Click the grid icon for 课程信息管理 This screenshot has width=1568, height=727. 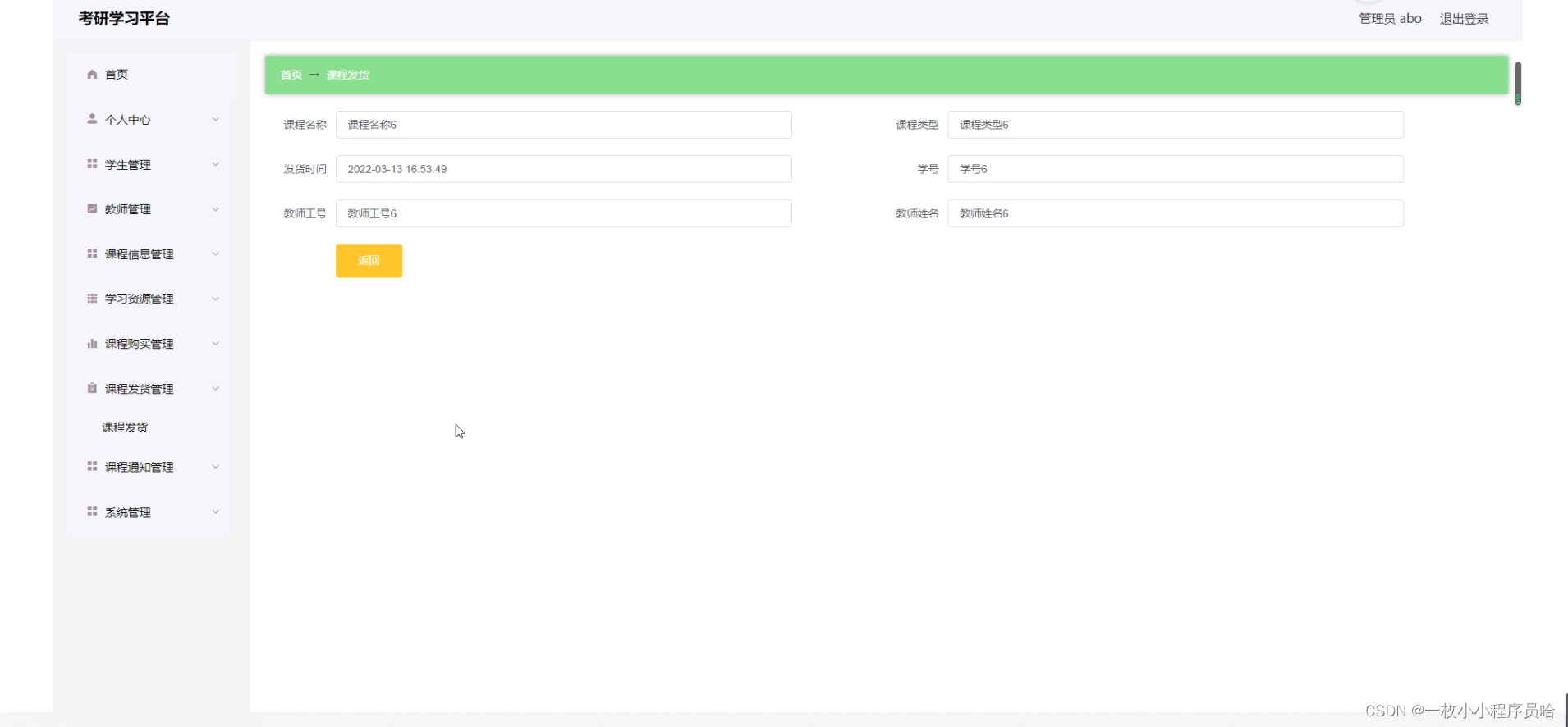[92, 254]
